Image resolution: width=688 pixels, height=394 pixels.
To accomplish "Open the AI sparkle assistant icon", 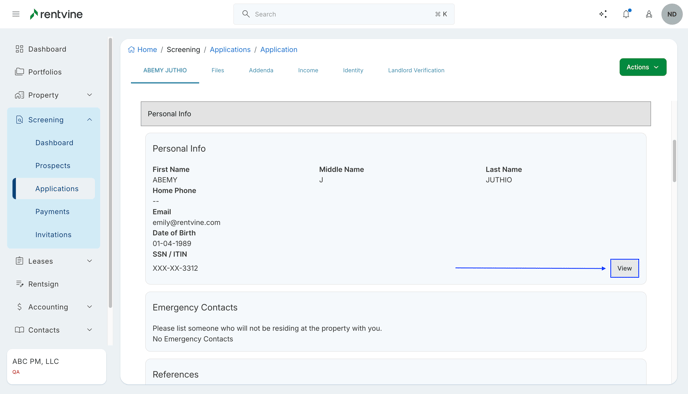I will [603, 14].
